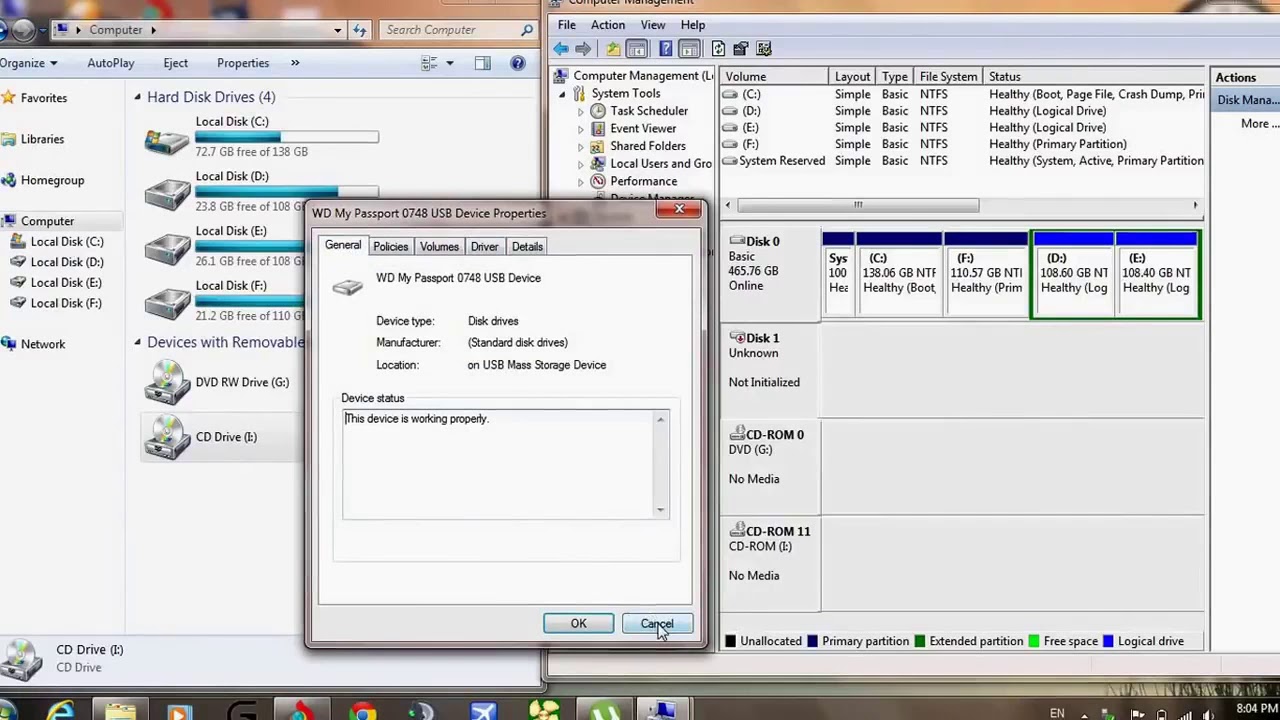
Task: Click the Change your view icon in Explorer
Action: click(430, 63)
